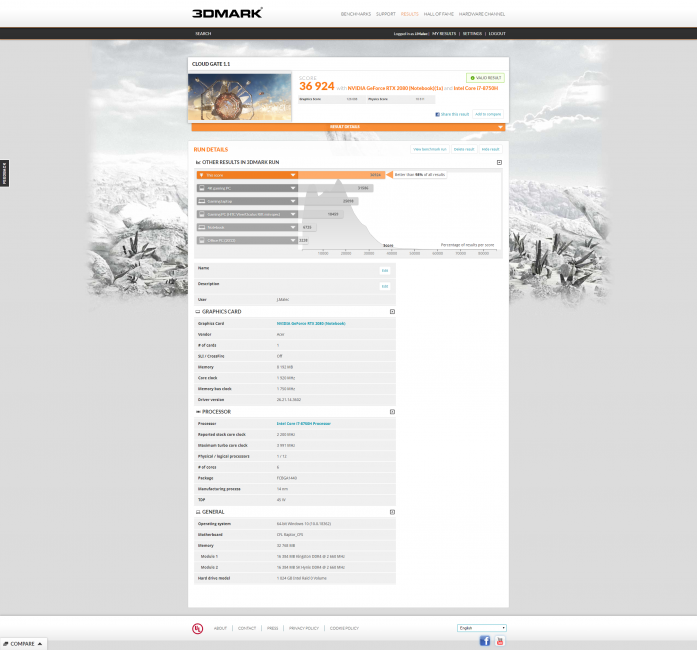
Task: Open the NVIDIA GeForce RTX 2080 Notebook link
Action: [x=311, y=324]
